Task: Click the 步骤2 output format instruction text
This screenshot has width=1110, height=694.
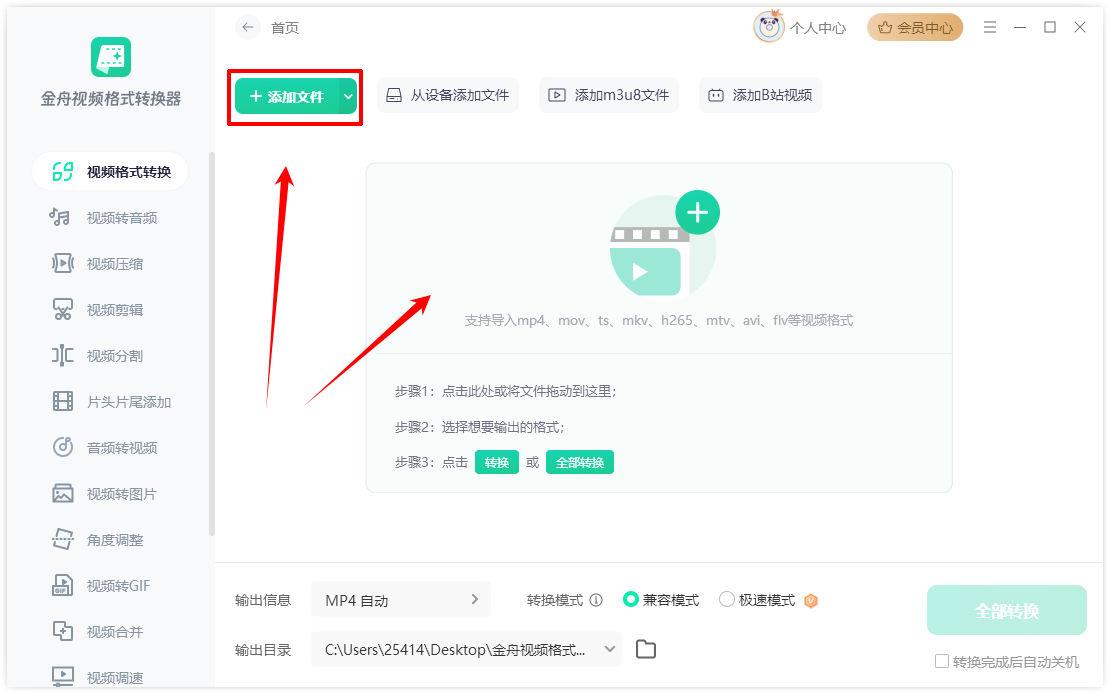Action: 480,427
